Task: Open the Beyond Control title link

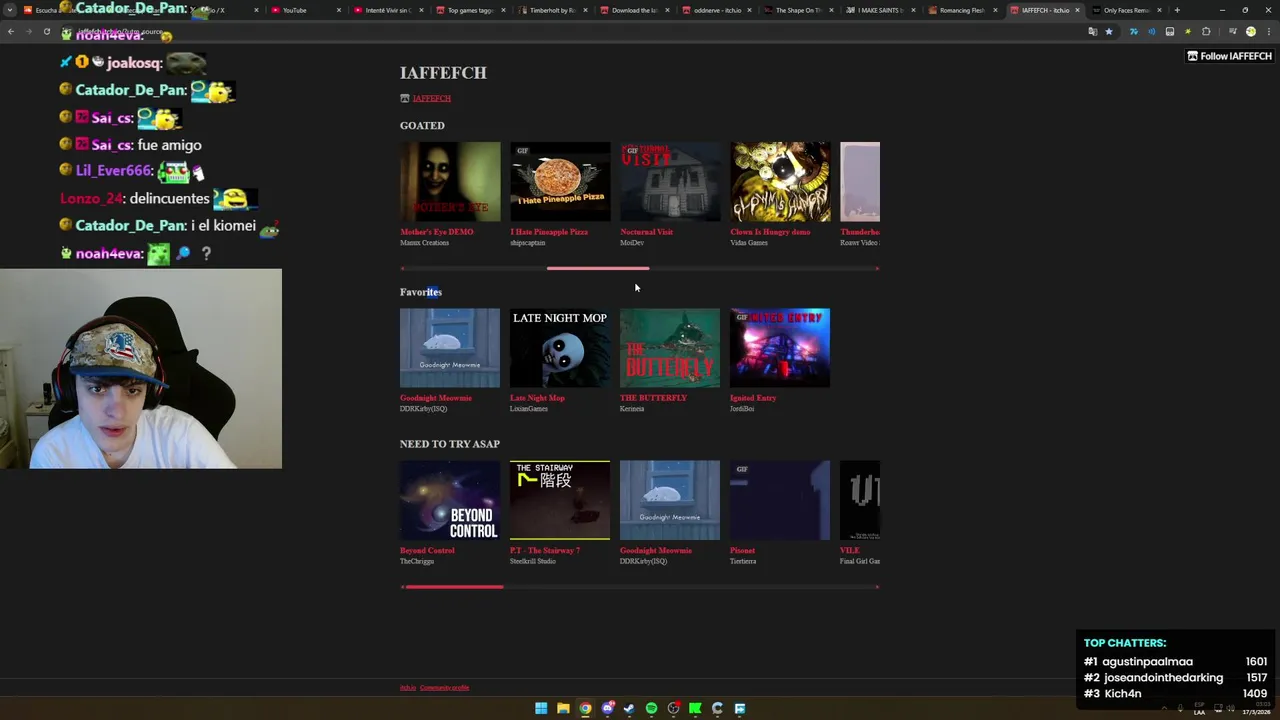Action: (427, 551)
